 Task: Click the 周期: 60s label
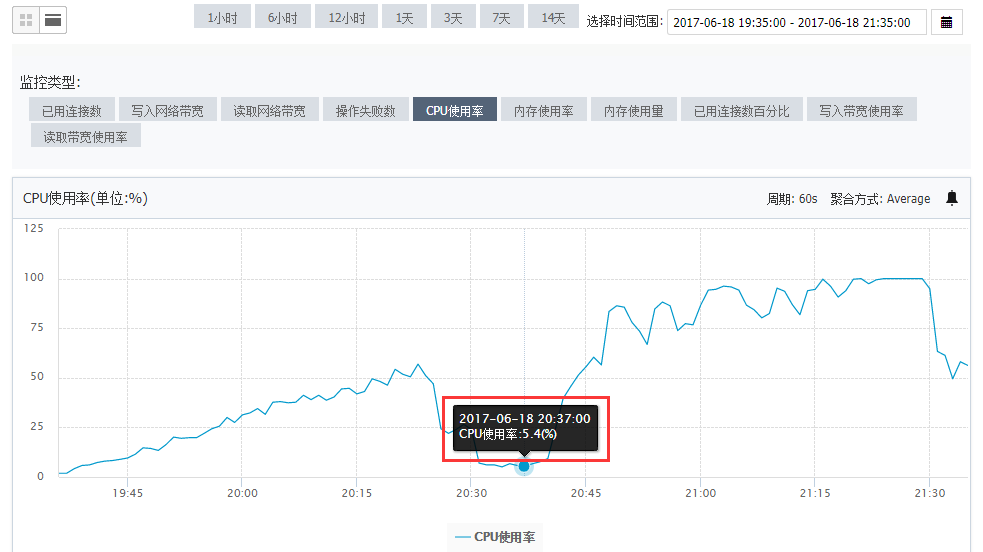pyautogui.click(x=792, y=199)
